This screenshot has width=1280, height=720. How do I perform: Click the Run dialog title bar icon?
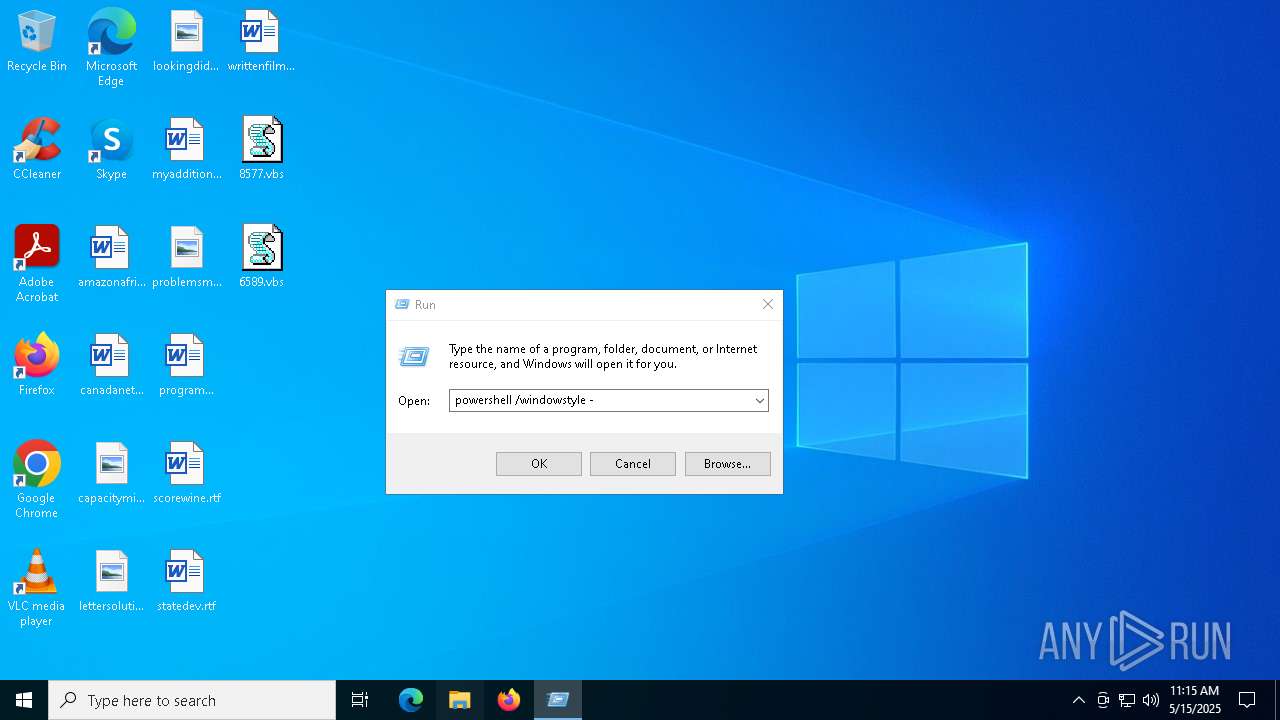(x=402, y=305)
